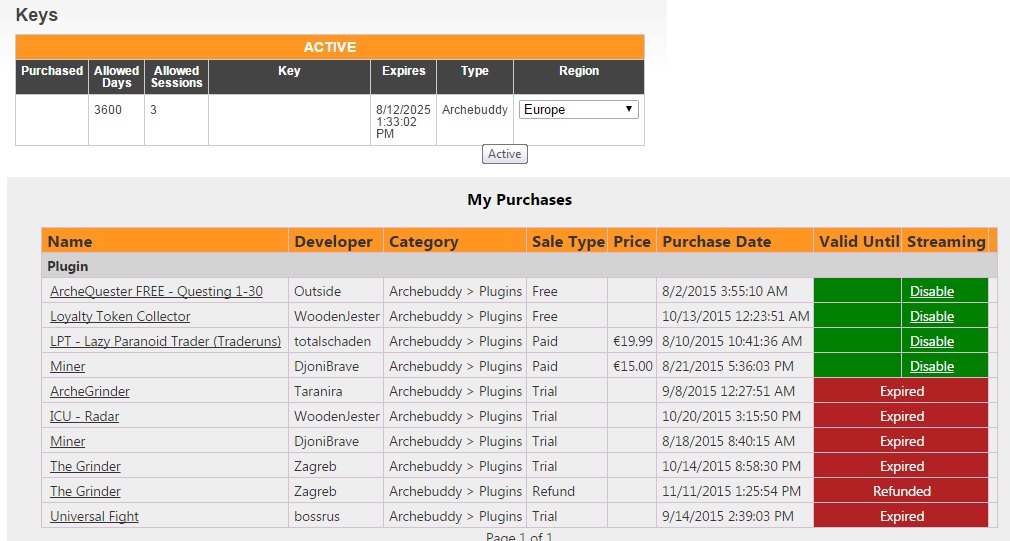Click the Valid Until column header

(858, 242)
